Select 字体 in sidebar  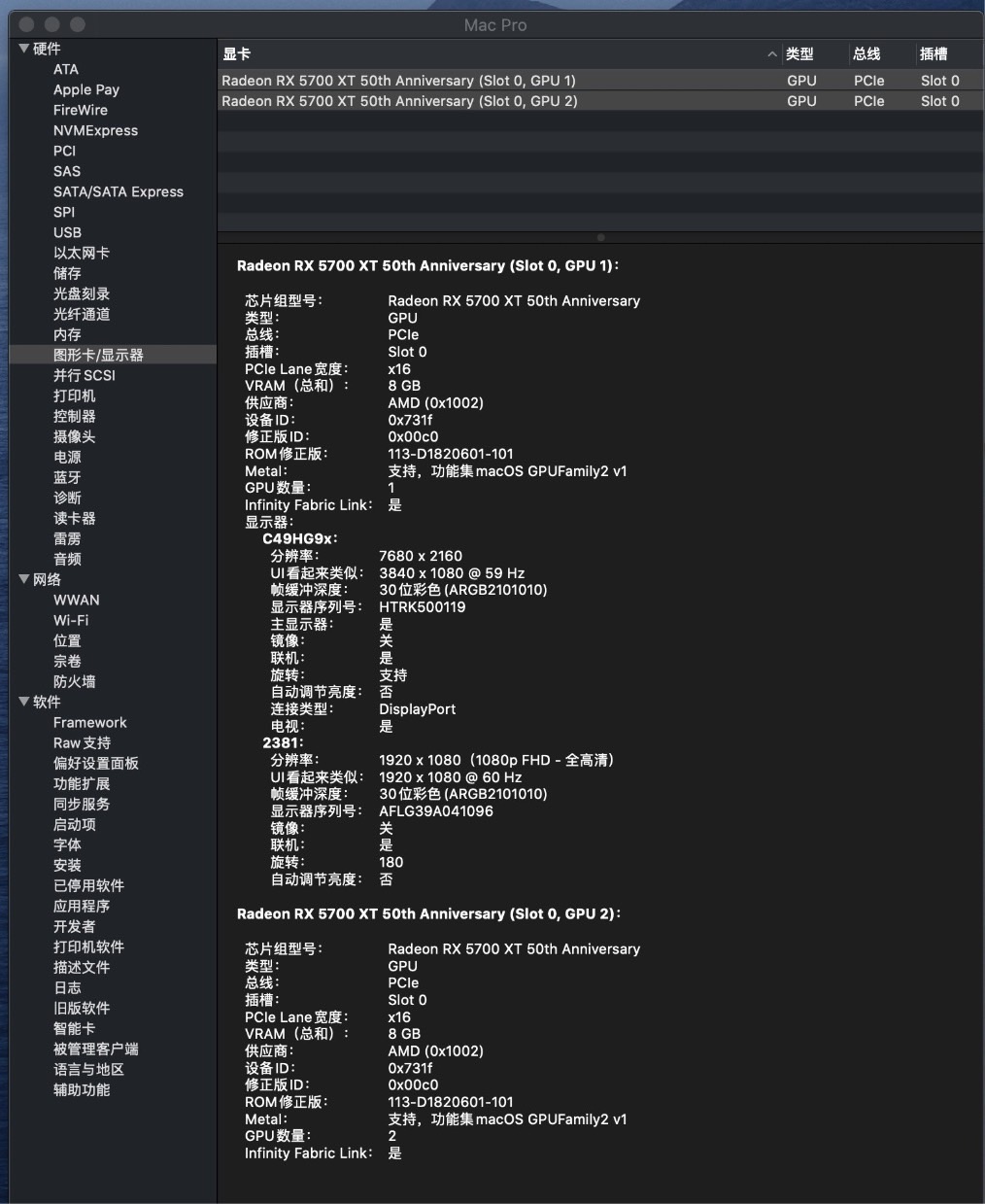point(67,844)
